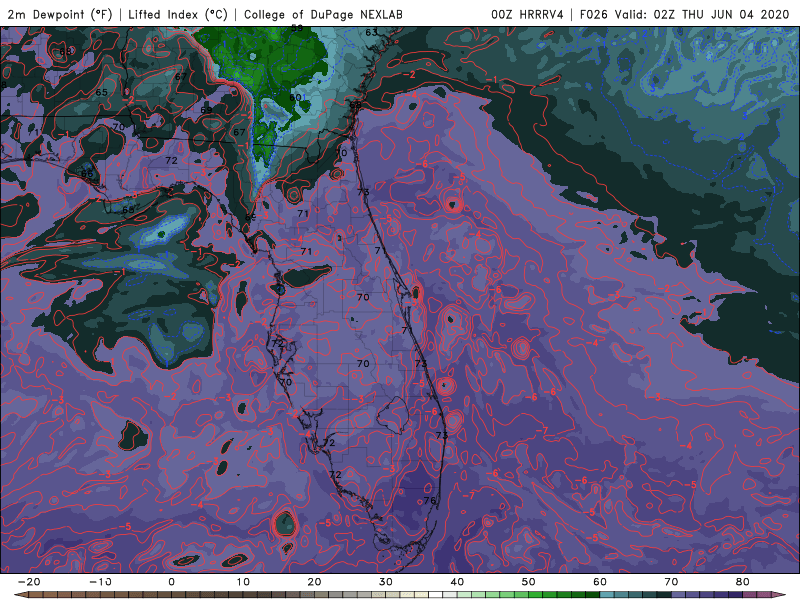The image size is (800, 600).
Task: Click the "2m Dewpoint (°F)" title text
Action: click(60, 14)
